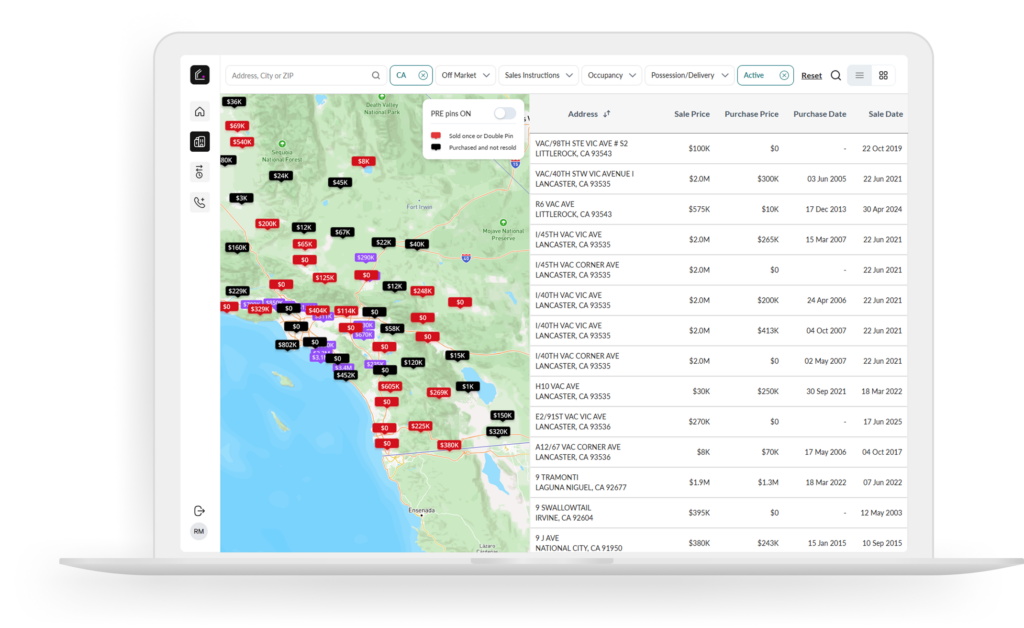Click the logout icon in sidebar

click(199, 510)
